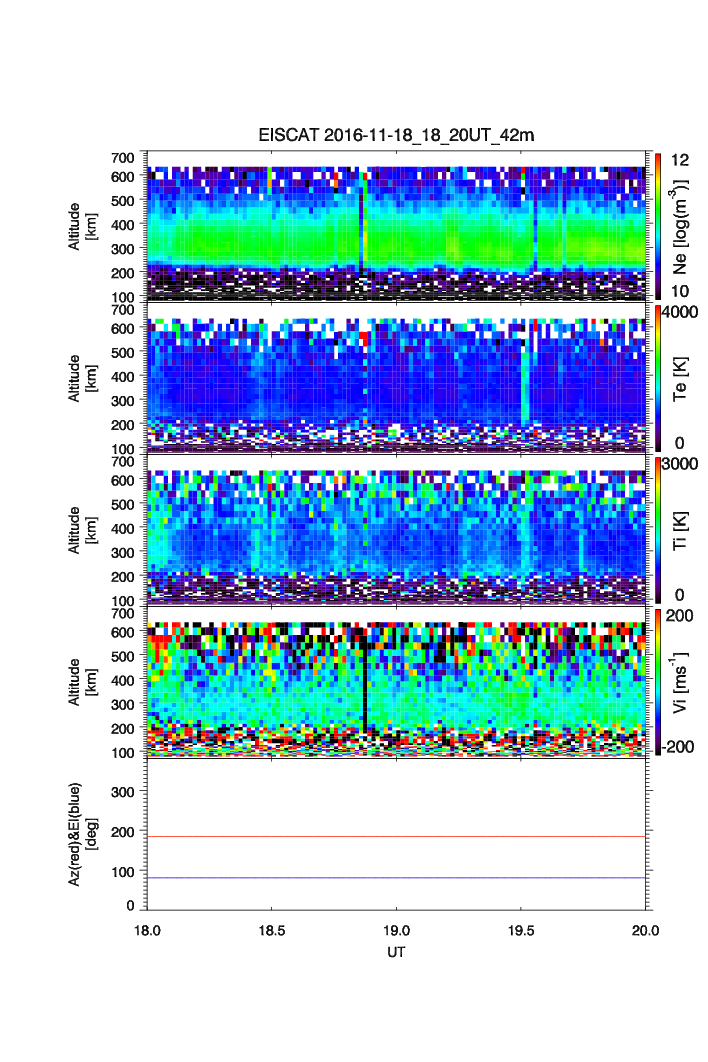Click the black vertical dropout in Vi panel
Image resolution: width=708 pixels, height=1062 pixels.
point(365,690)
